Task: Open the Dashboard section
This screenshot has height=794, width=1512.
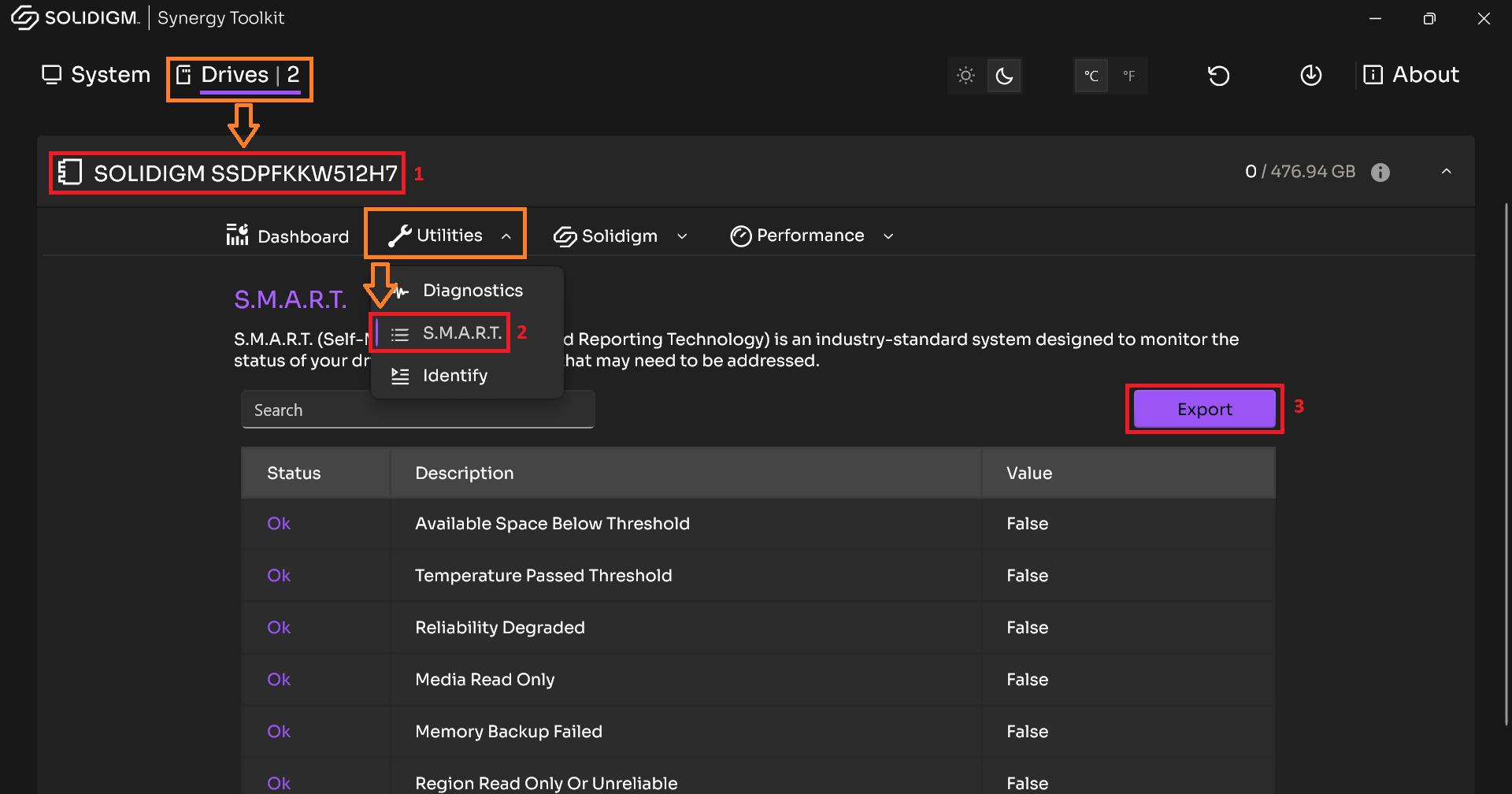Action: 287,236
